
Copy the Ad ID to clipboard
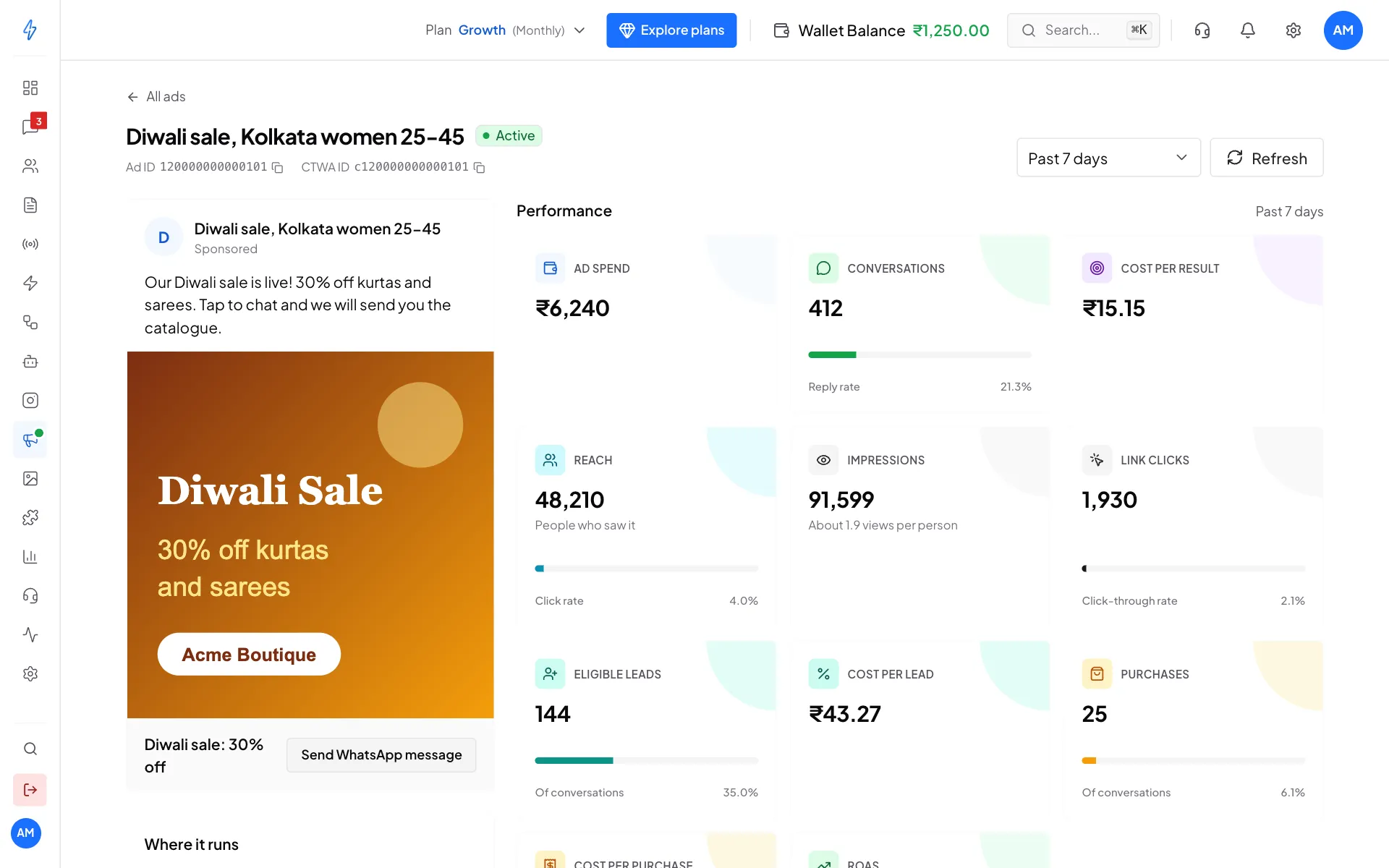(277, 167)
